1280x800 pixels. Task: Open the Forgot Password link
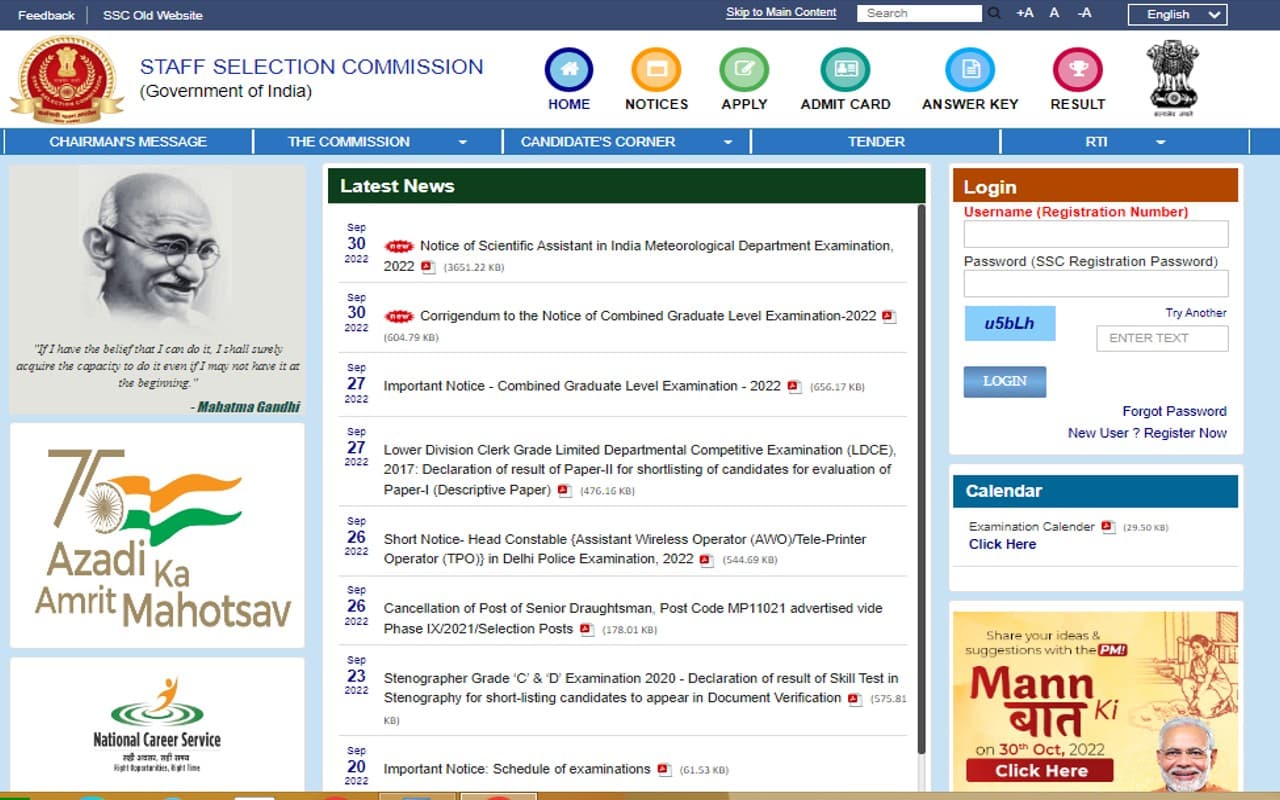click(x=1174, y=411)
